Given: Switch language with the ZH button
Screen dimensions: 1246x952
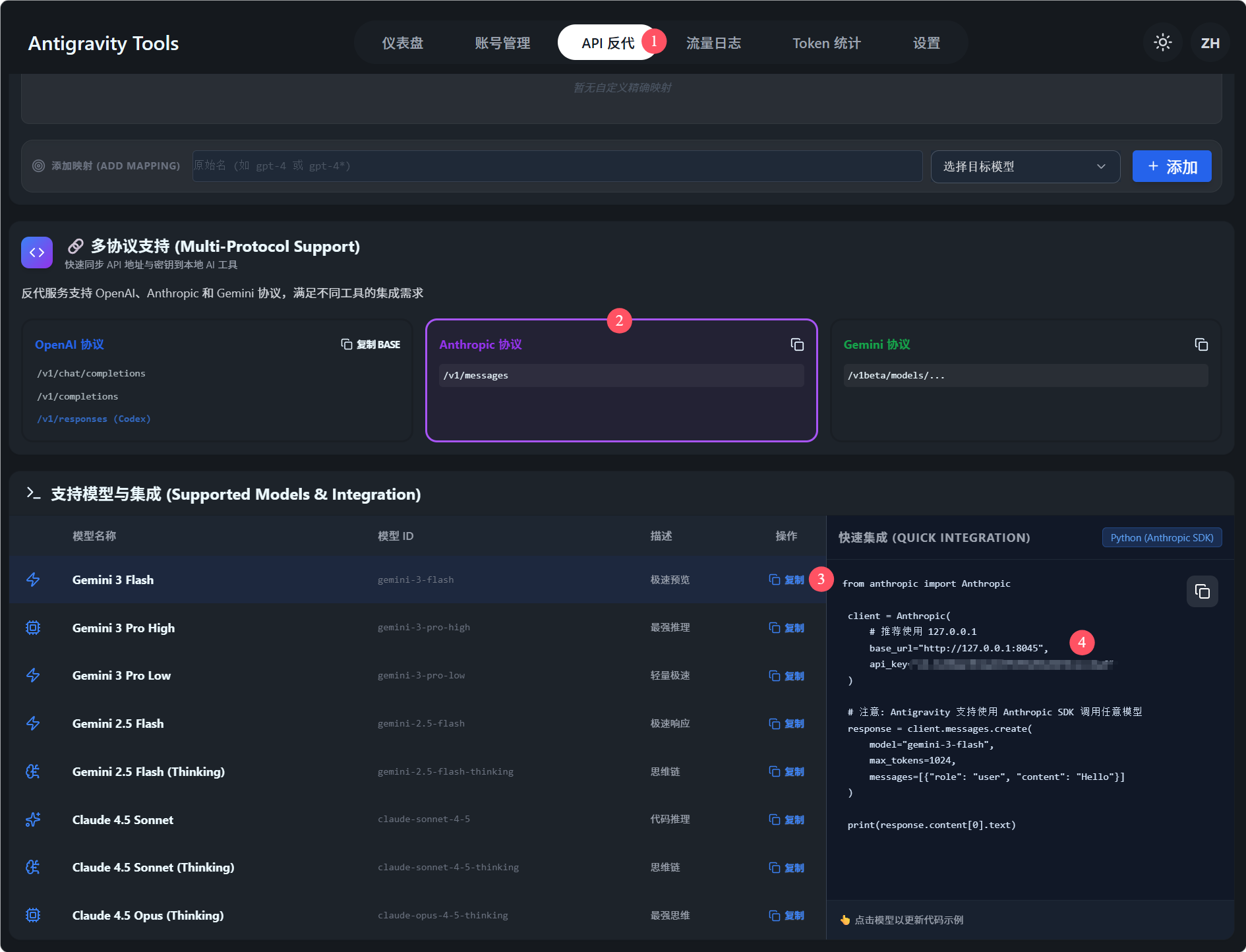Looking at the screenshot, I should 1210,43.
